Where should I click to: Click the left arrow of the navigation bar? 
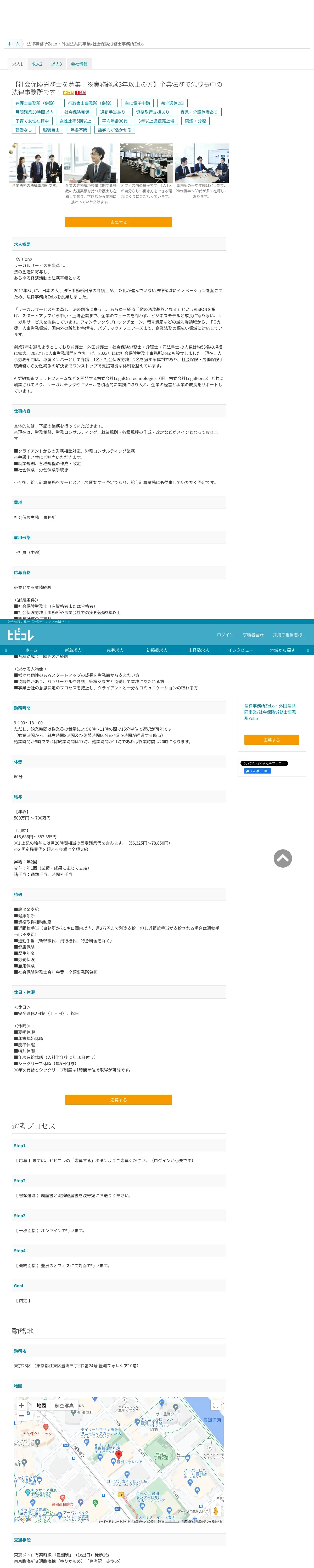5,650
